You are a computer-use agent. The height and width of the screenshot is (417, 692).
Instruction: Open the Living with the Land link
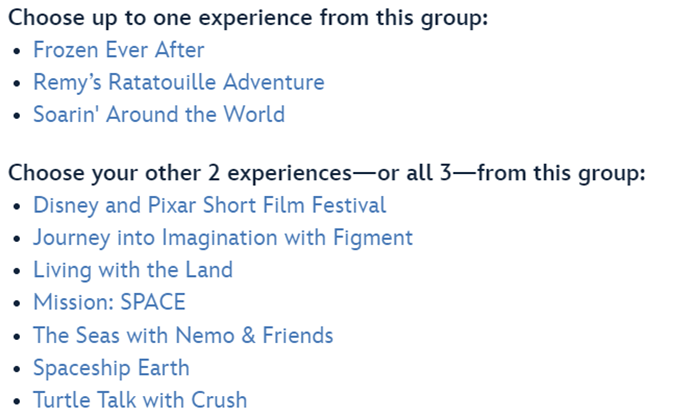click(x=132, y=270)
